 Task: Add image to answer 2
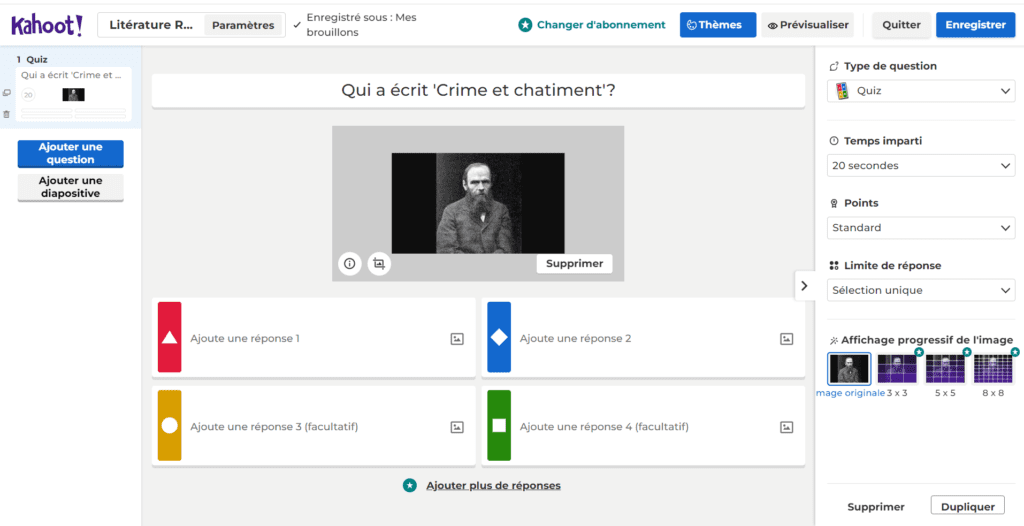pyautogui.click(x=786, y=339)
